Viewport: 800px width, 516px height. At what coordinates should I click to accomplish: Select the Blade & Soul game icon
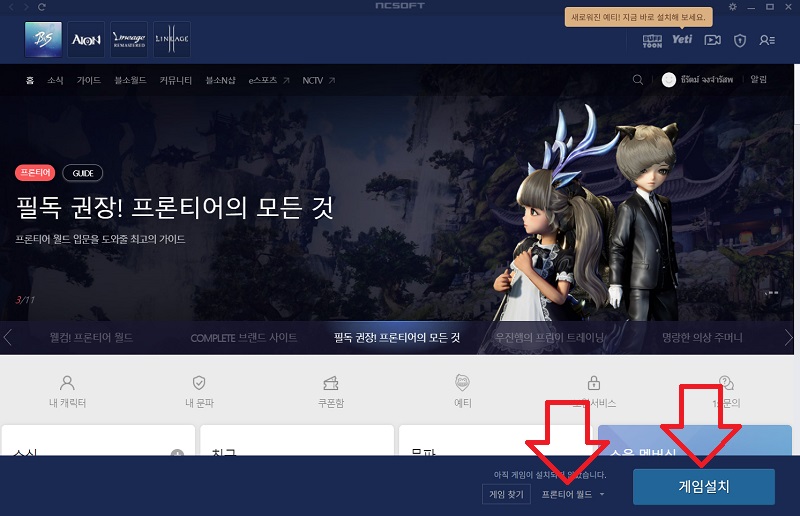point(42,39)
